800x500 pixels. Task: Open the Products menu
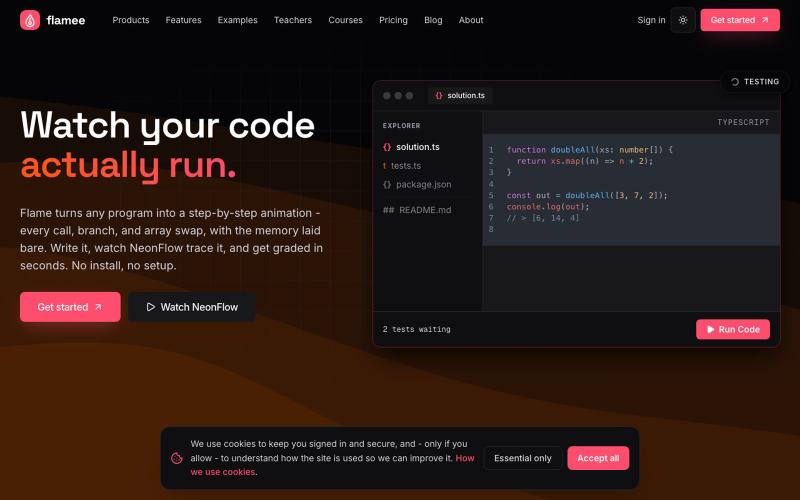(x=131, y=20)
